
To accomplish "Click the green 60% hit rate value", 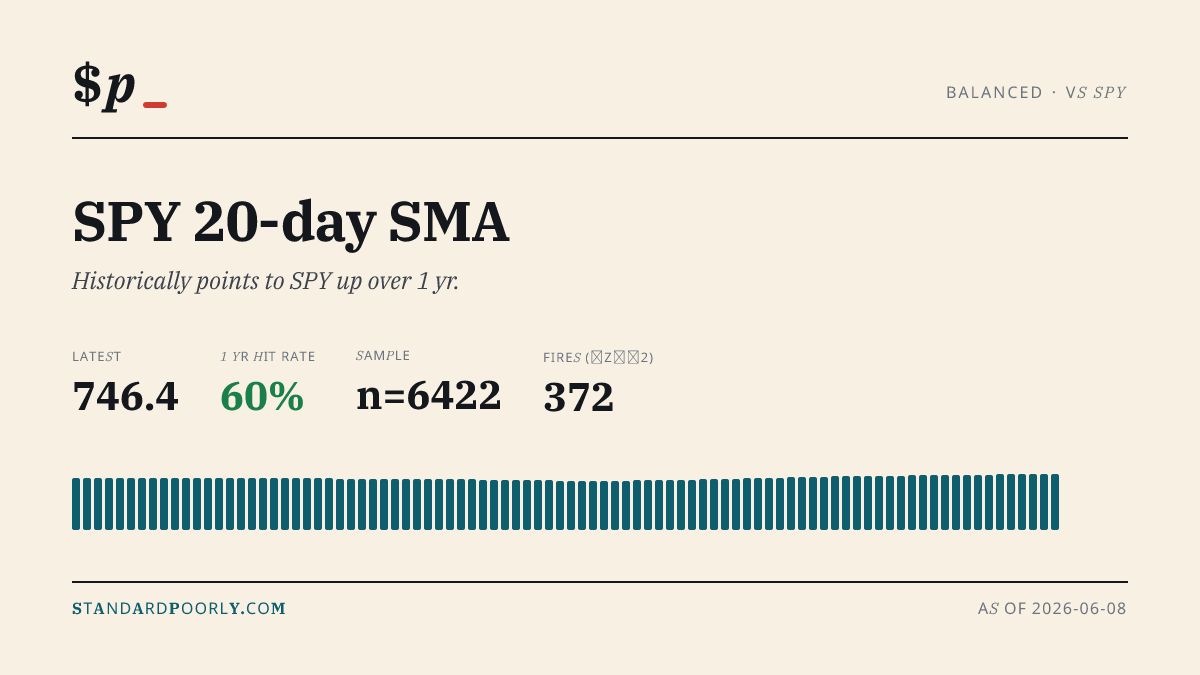I will tap(262, 396).
